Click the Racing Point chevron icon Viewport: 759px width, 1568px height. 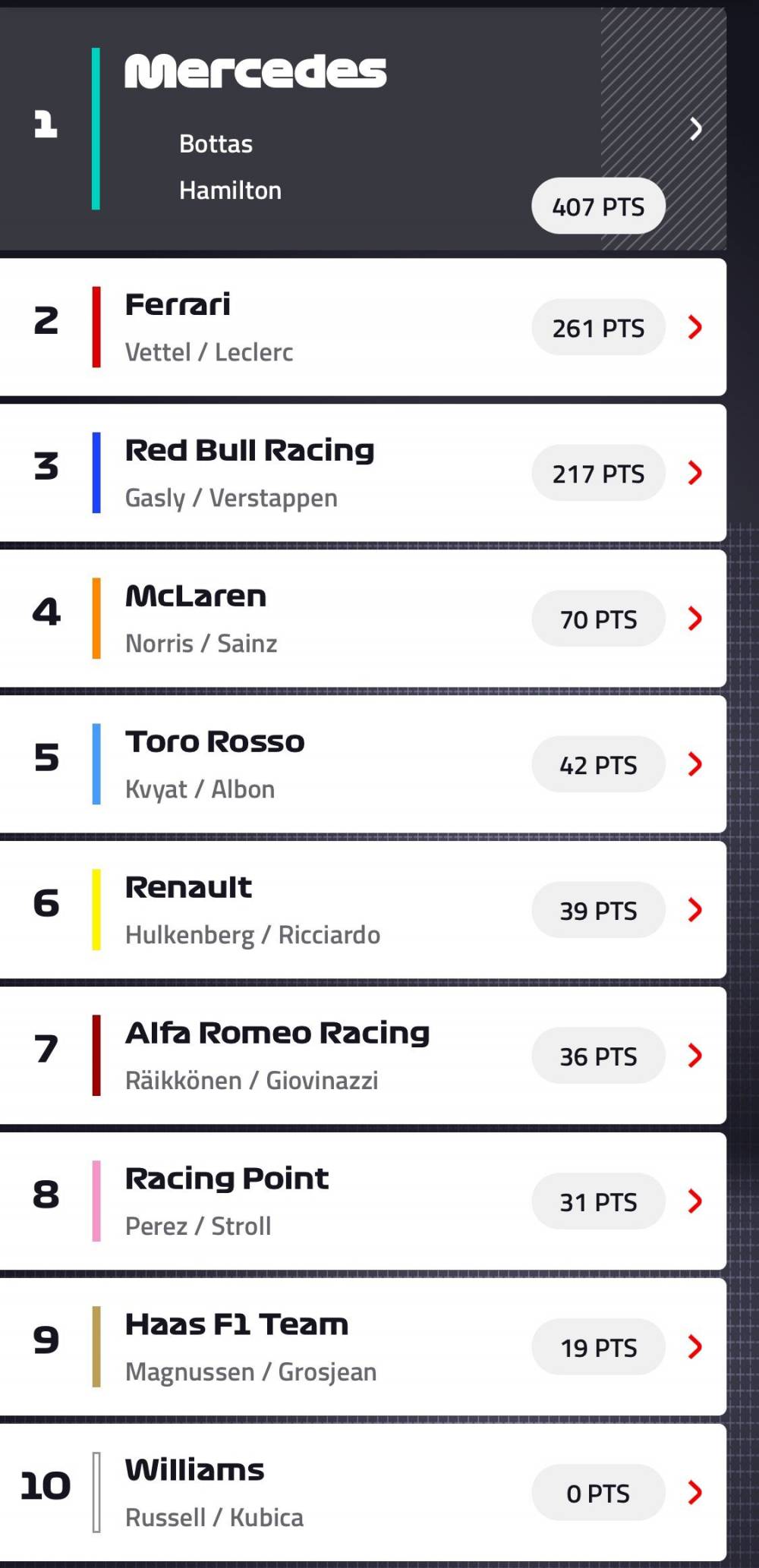695,1201
